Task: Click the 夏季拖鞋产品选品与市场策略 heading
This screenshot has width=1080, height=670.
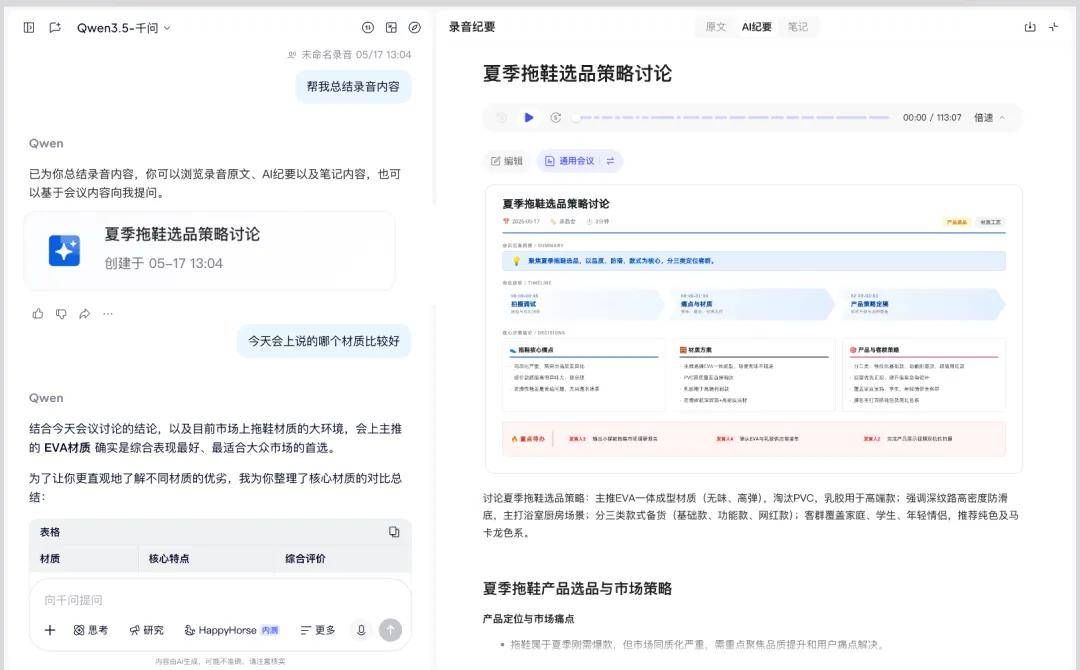Action: tap(577, 589)
